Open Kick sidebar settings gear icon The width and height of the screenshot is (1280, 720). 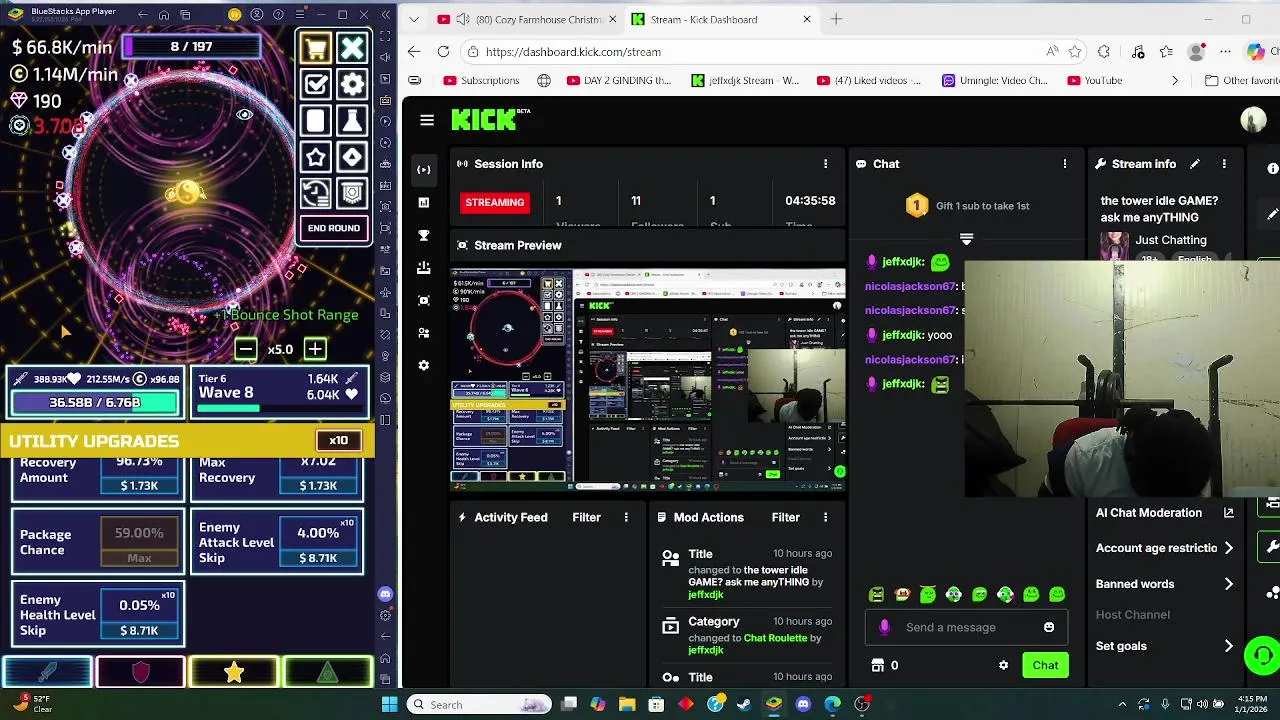pos(424,365)
